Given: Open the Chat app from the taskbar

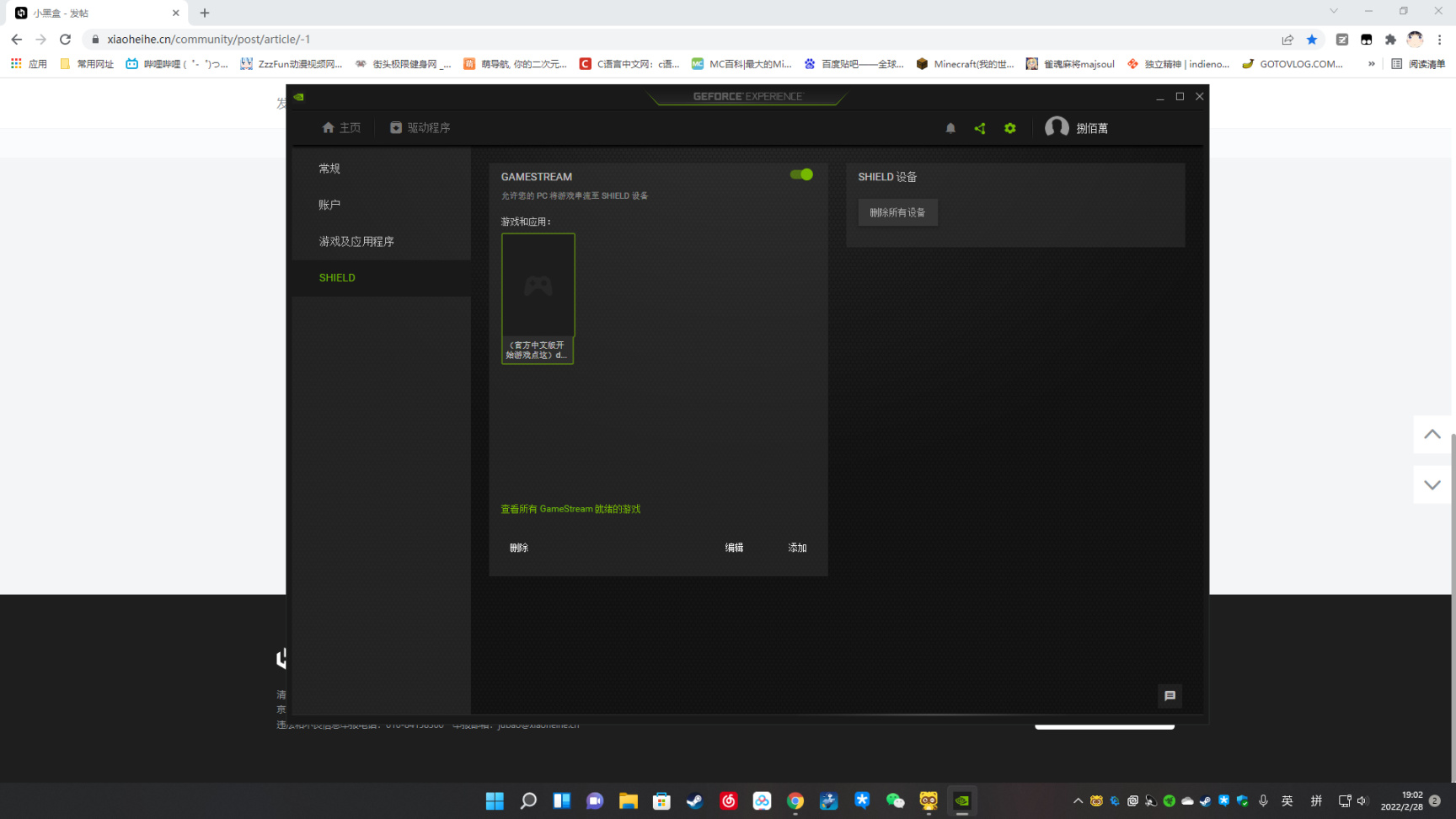Looking at the screenshot, I should [595, 801].
